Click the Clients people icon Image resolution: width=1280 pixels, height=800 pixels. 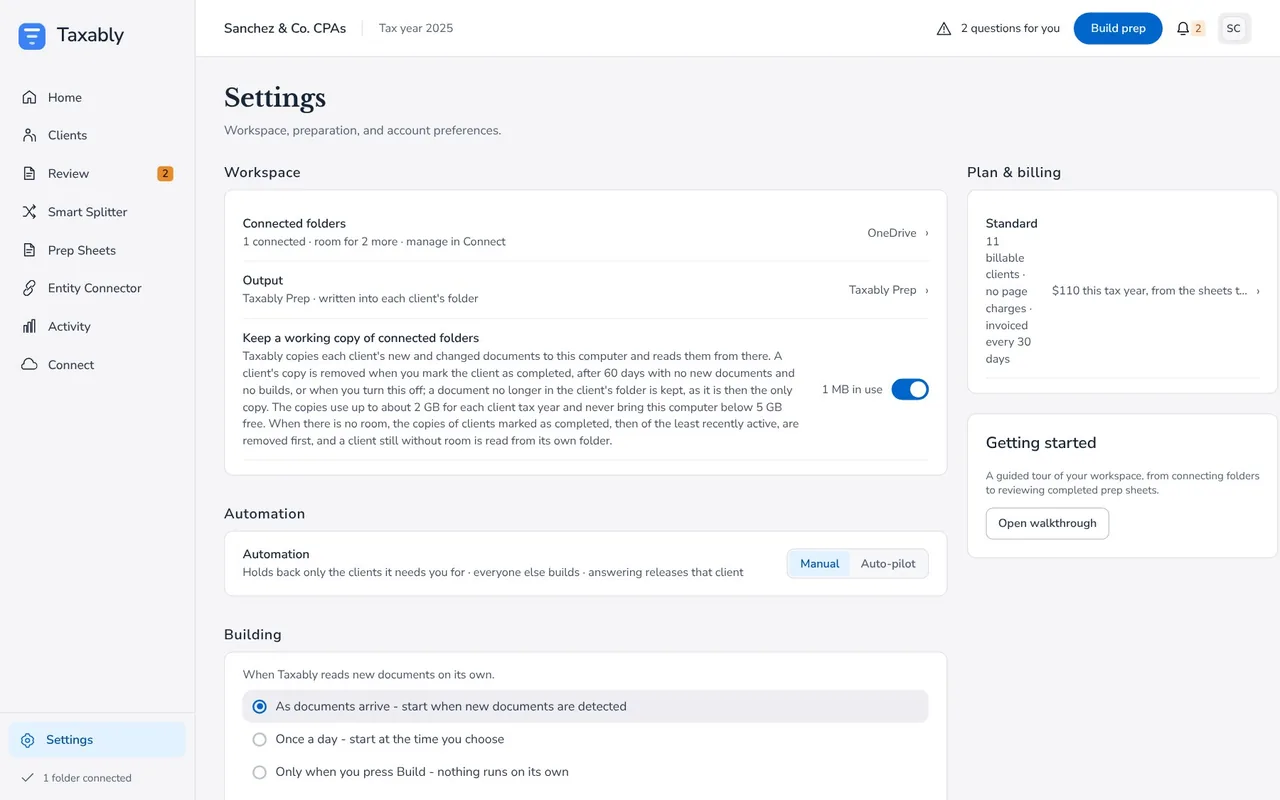[29, 135]
